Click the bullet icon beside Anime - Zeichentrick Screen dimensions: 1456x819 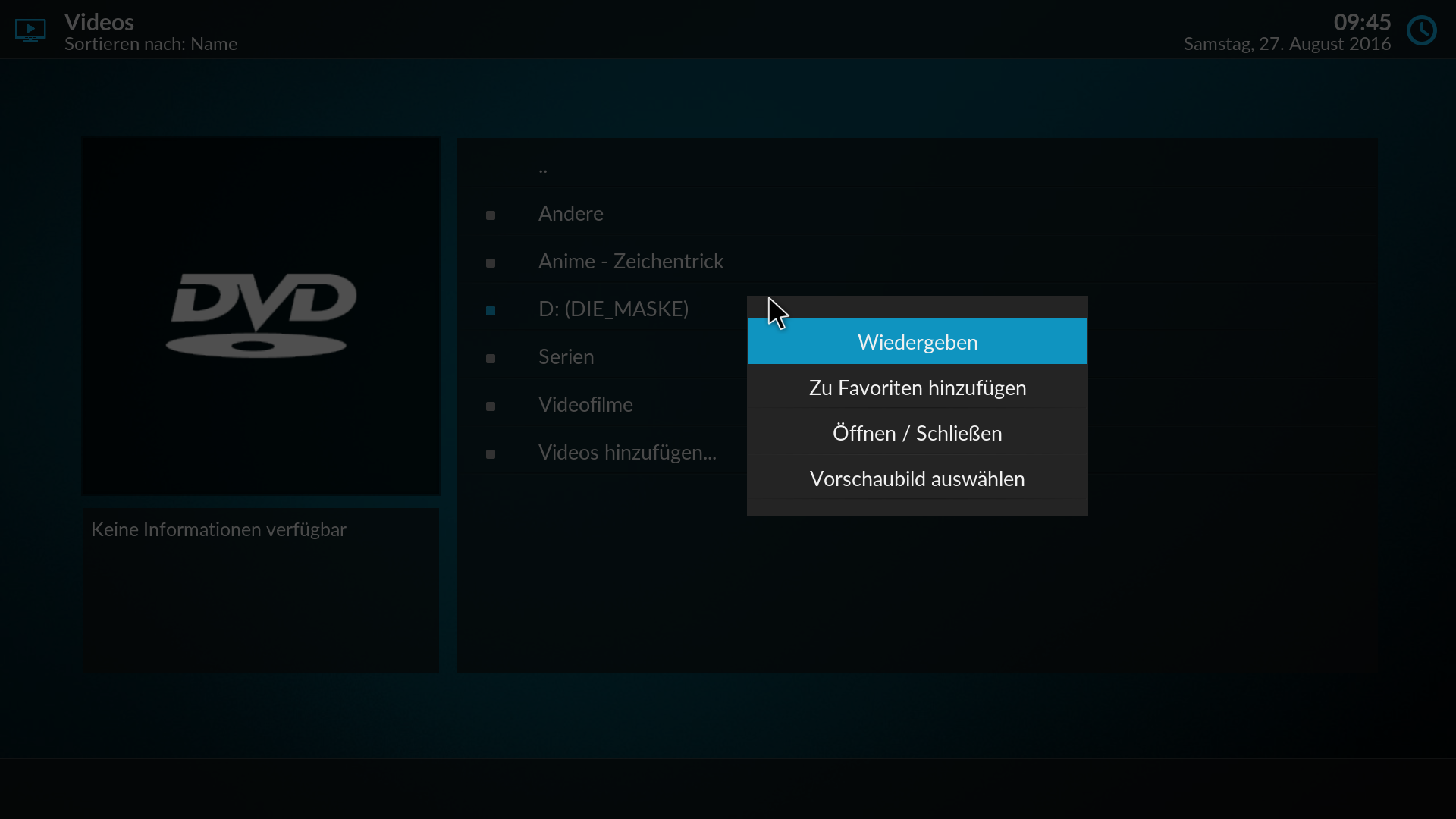[x=491, y=263]
